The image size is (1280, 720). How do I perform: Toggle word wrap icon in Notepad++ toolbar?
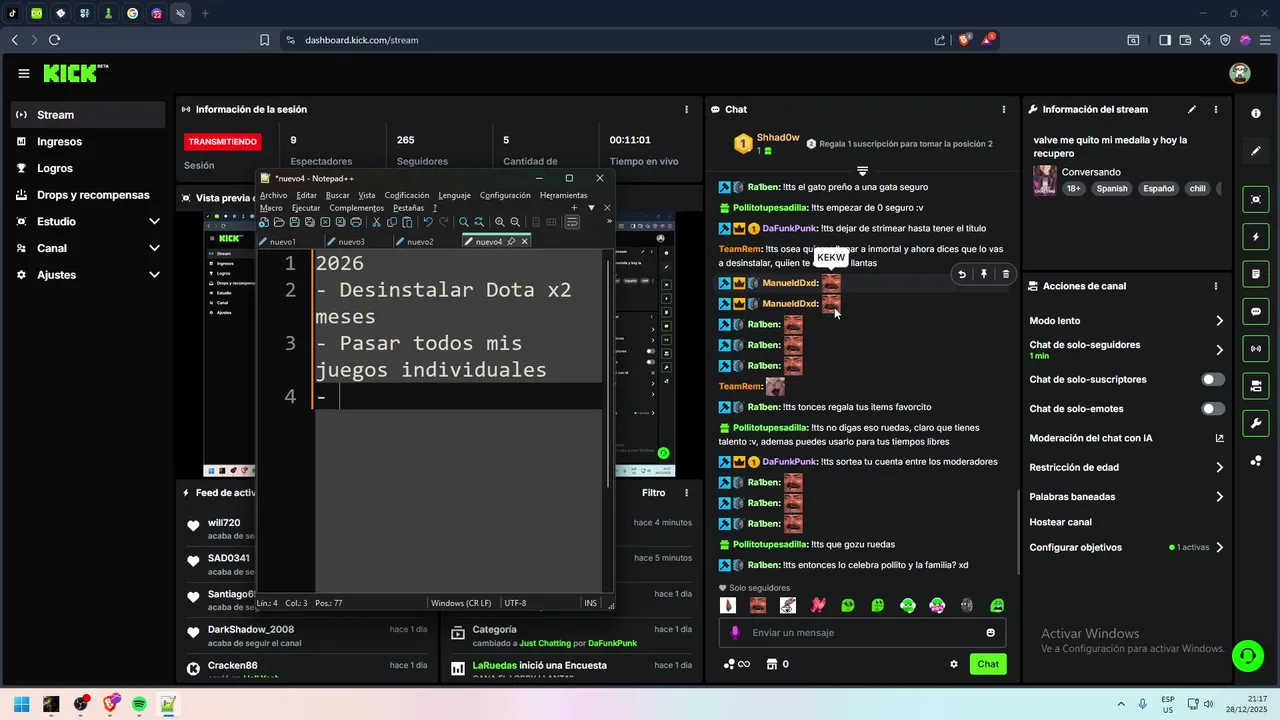[572, 222]
